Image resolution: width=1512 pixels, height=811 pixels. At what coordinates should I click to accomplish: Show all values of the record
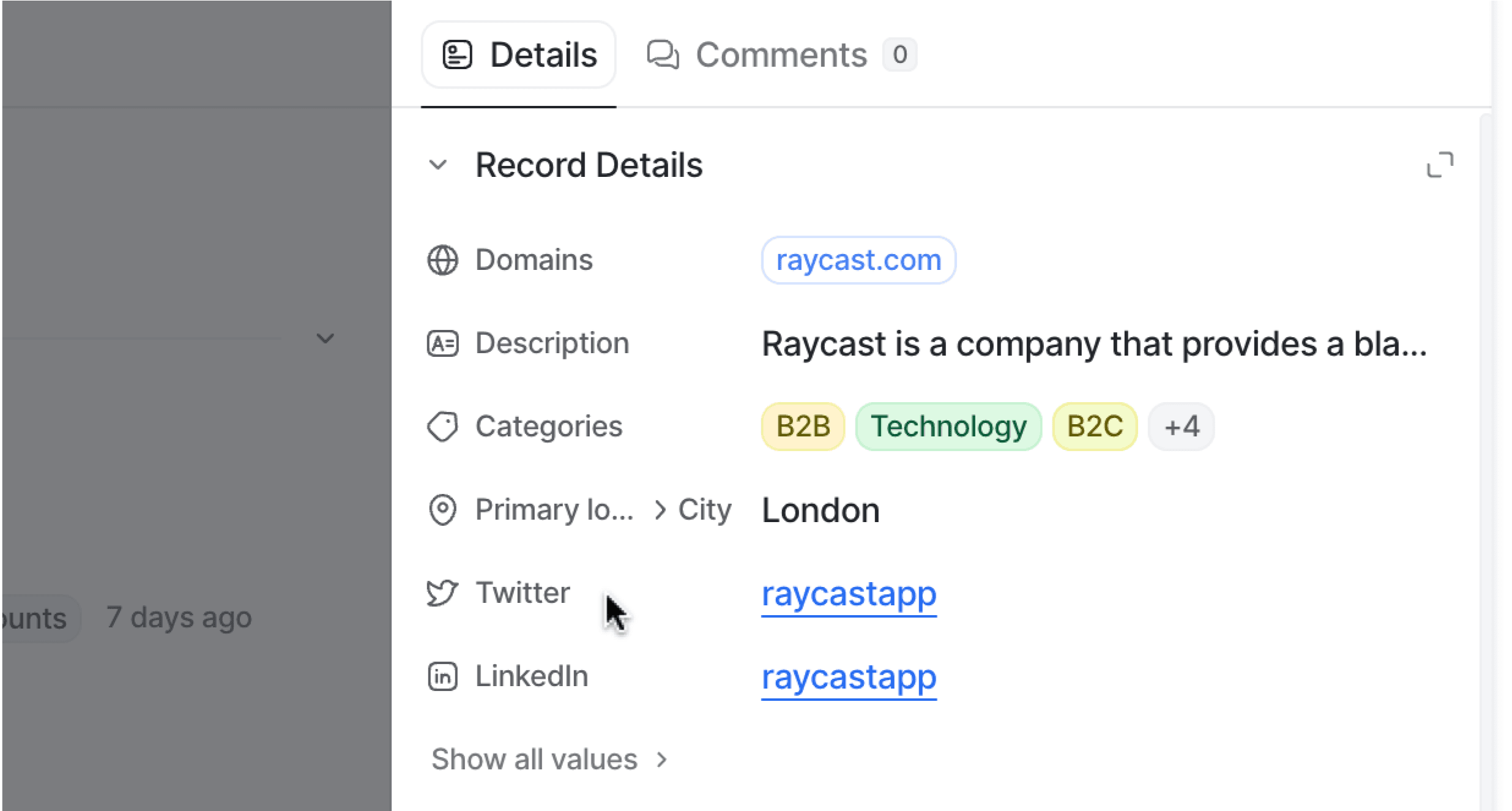click(x=548, y=760)
